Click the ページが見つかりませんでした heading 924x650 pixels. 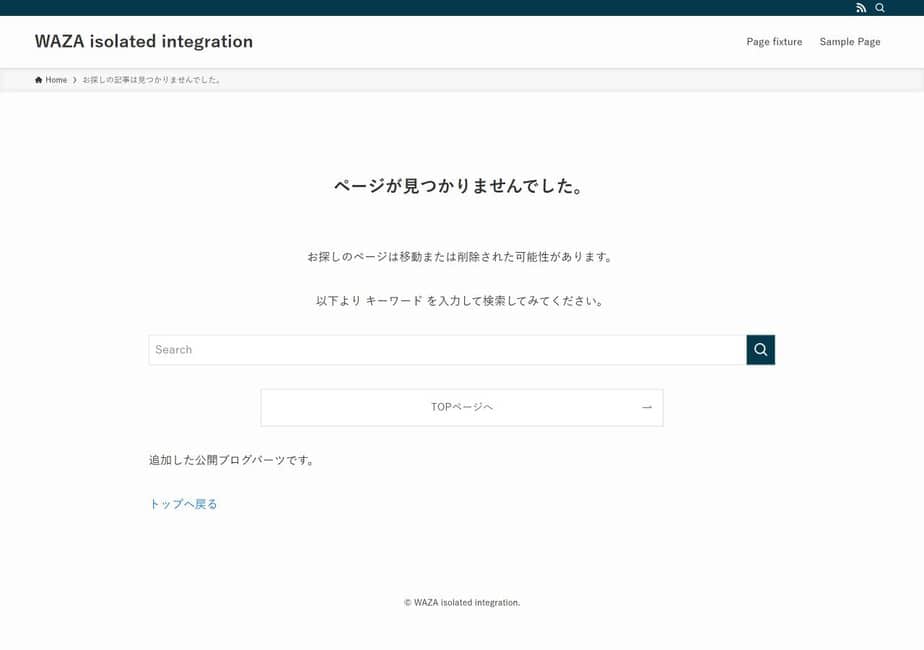click(x=459, y=186)
